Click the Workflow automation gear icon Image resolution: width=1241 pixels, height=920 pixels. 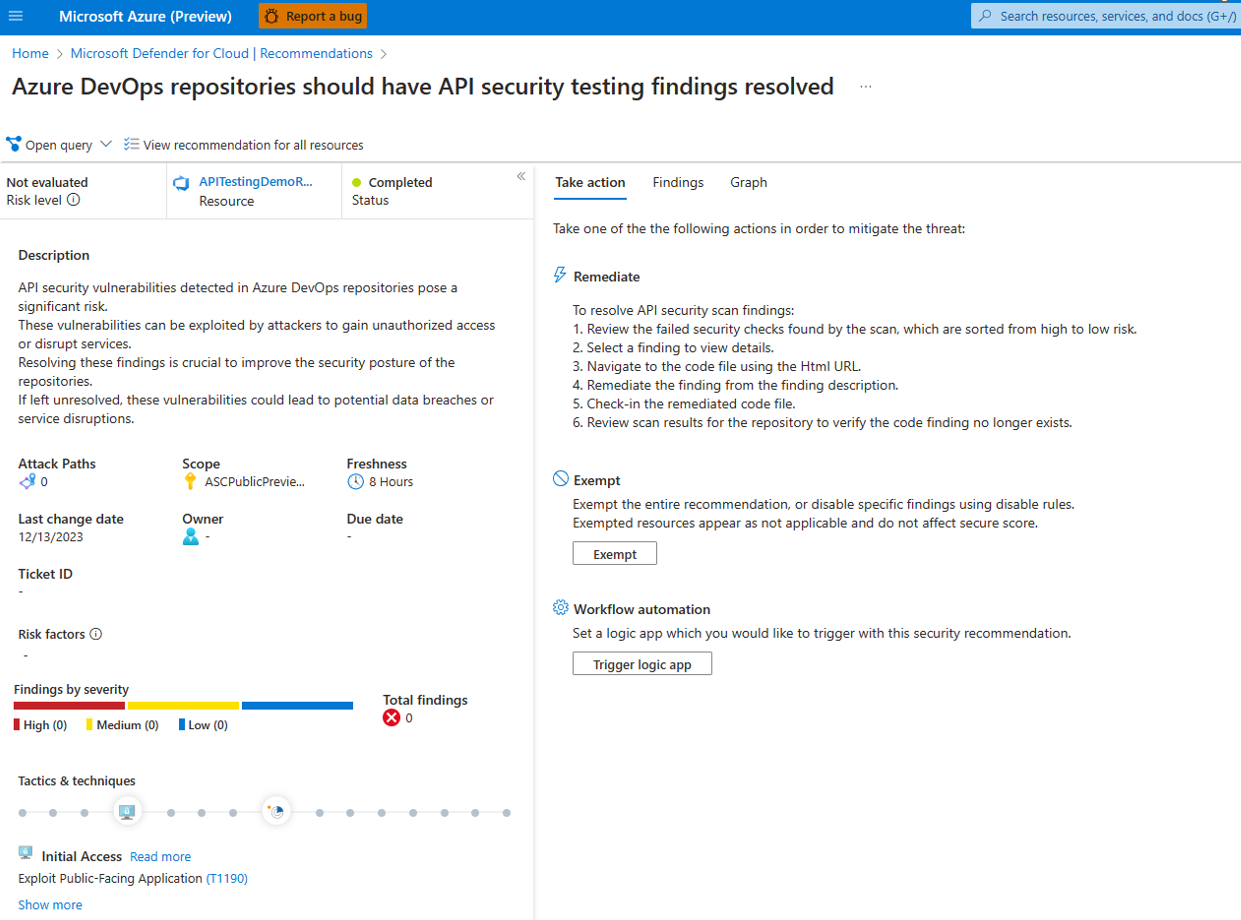[x=560, y=608]
